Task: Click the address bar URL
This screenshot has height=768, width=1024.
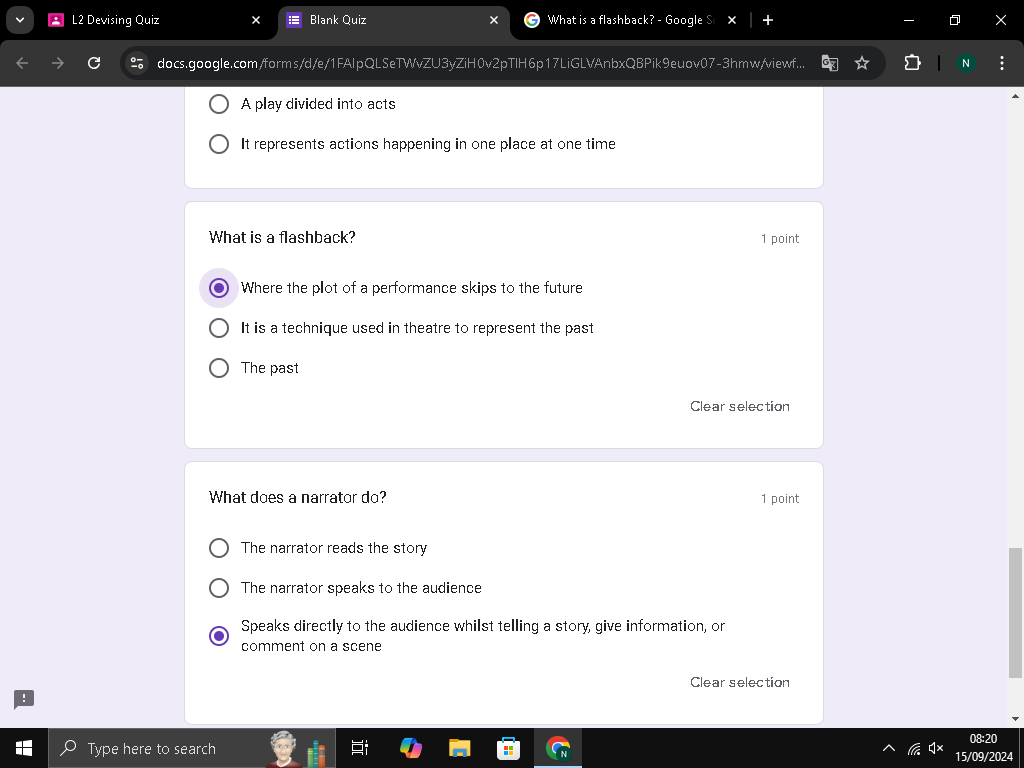Action: click(x=481, y=63)
